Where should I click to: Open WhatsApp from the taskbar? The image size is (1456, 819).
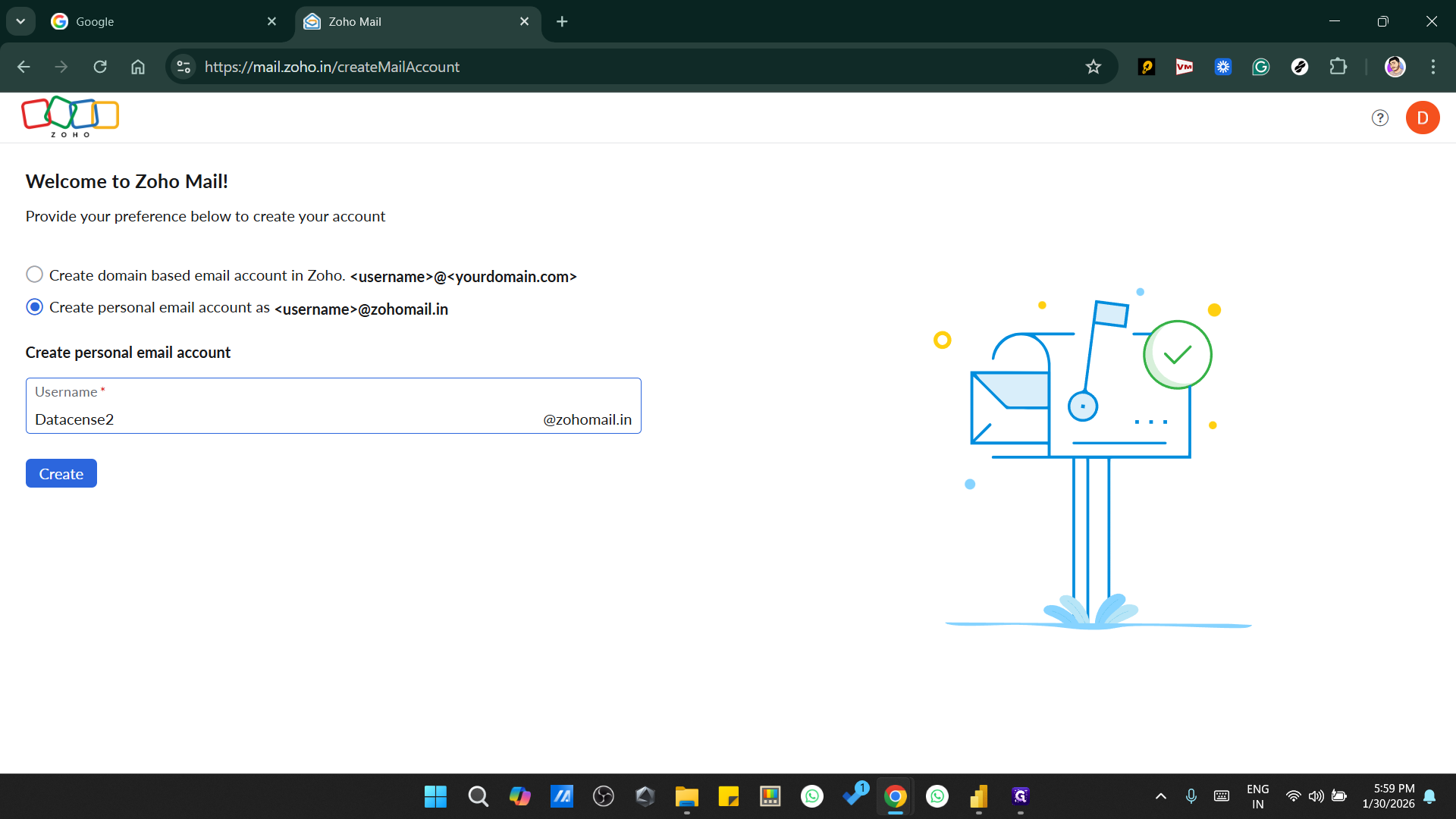[x=812, y=796]
